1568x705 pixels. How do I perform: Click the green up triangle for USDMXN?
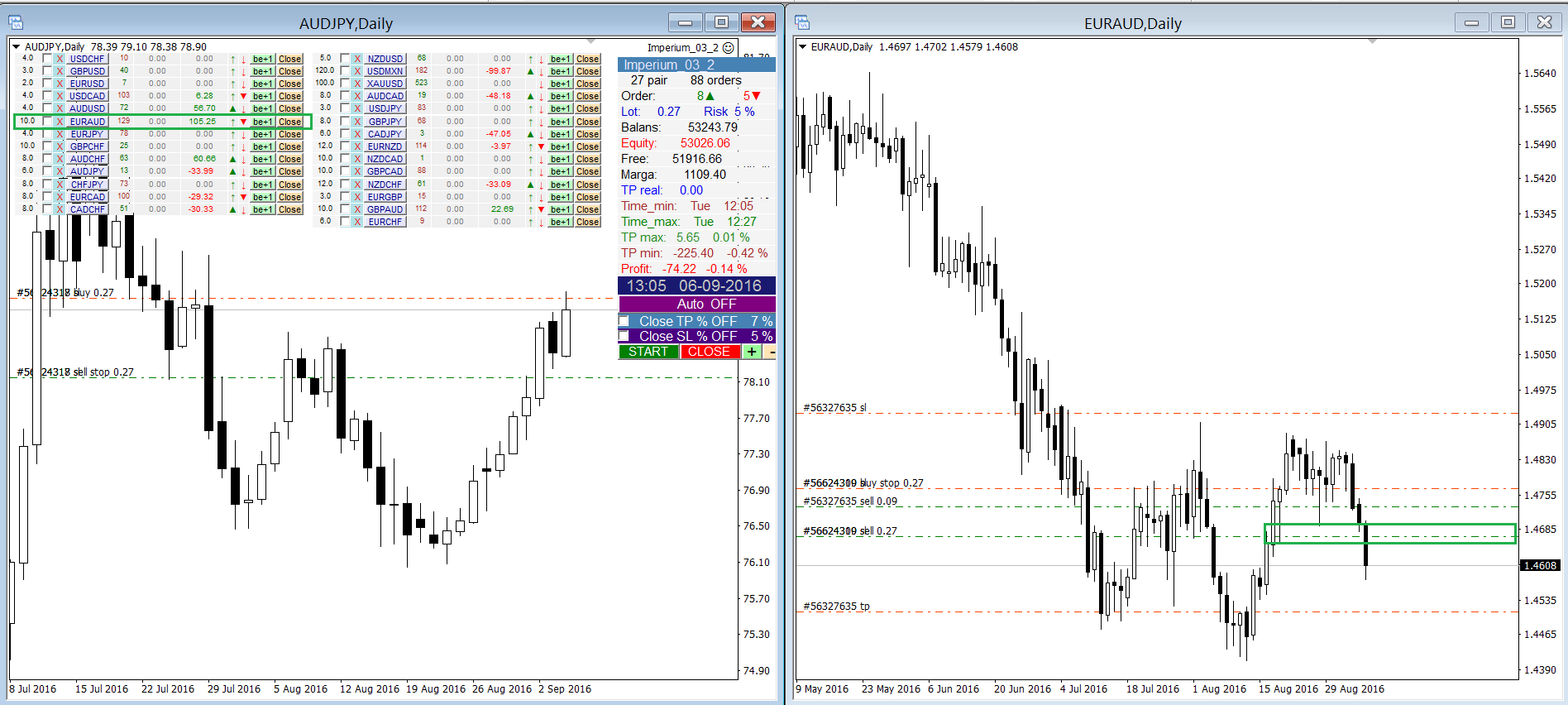[531, 71]
